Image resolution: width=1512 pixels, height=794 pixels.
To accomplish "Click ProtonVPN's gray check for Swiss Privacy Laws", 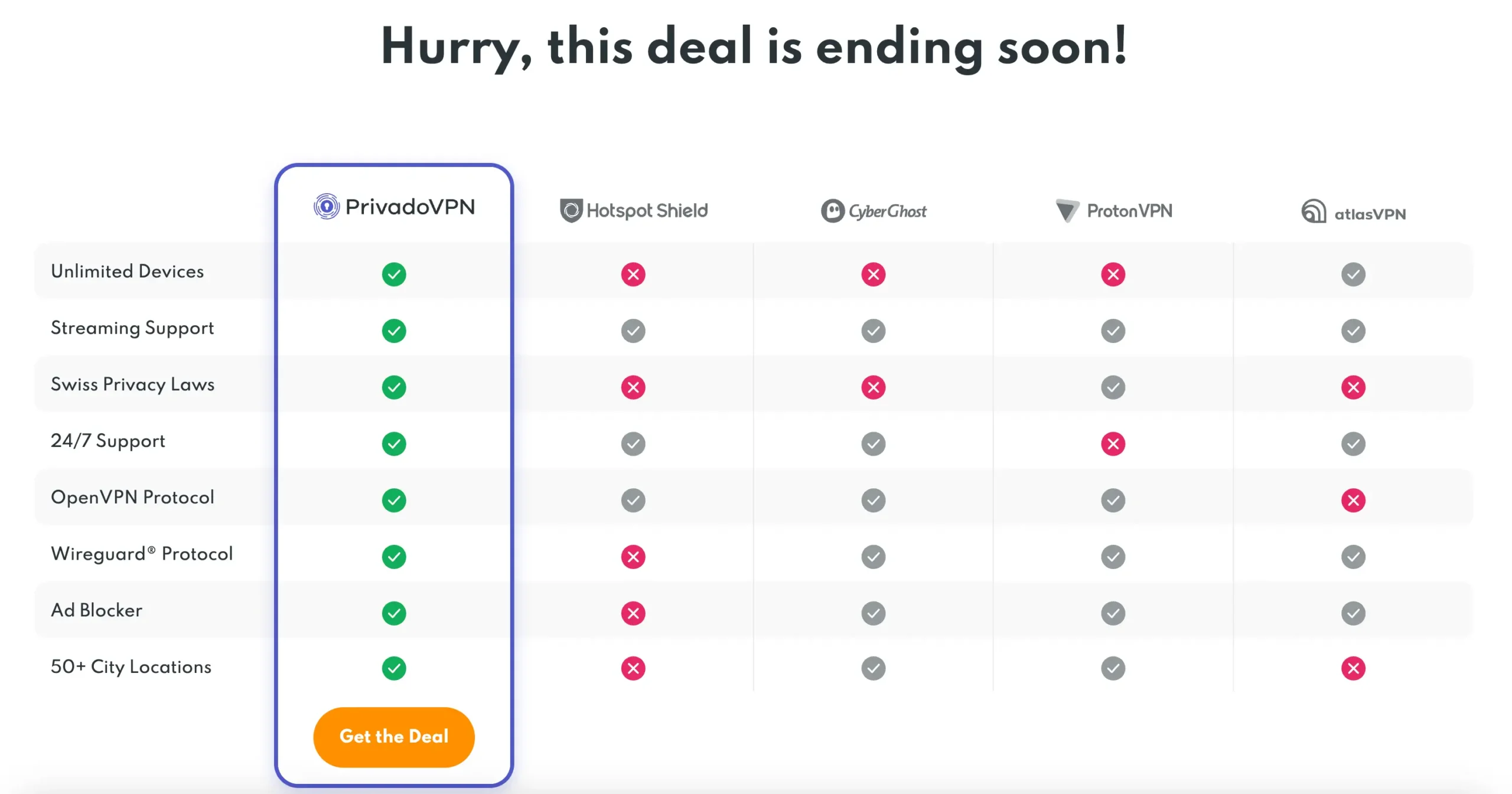I will pyautogui.click(x=1113, y=388).
